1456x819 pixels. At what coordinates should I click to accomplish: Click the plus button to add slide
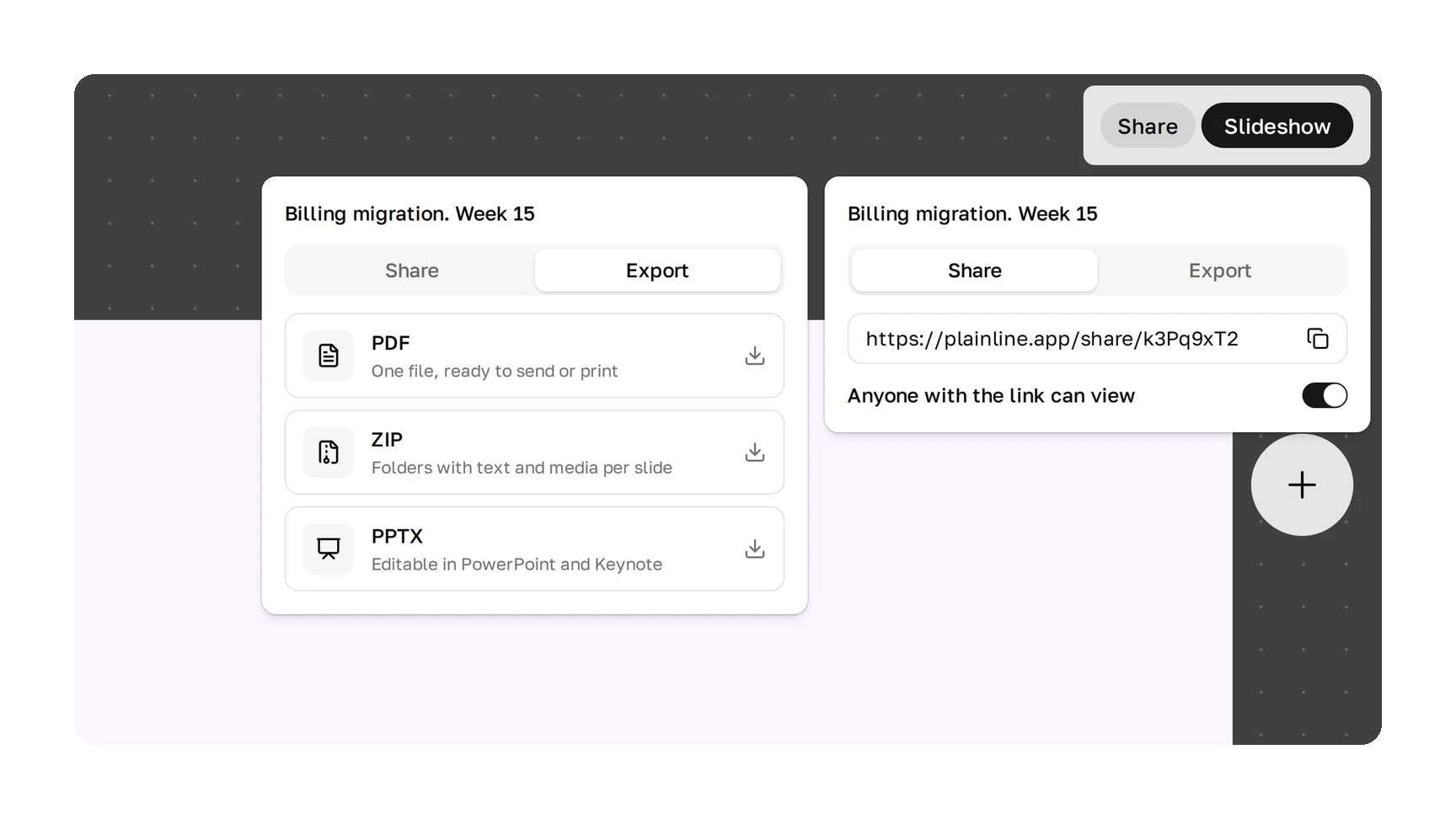pyautogui.click(x=1302, y=484)
